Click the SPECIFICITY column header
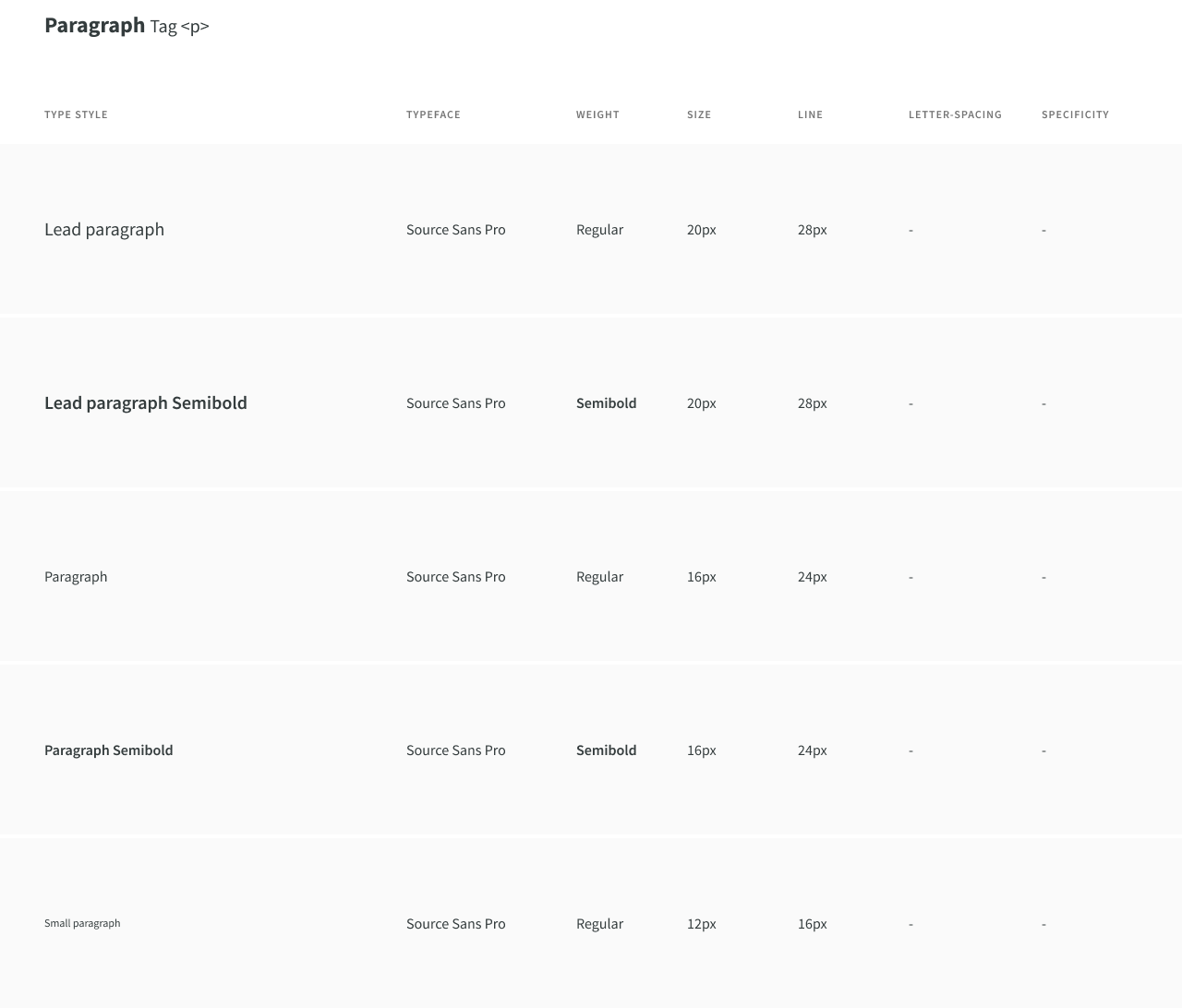The image size is (1182, 1008). pyautogui.click(x=1075, y=114)
